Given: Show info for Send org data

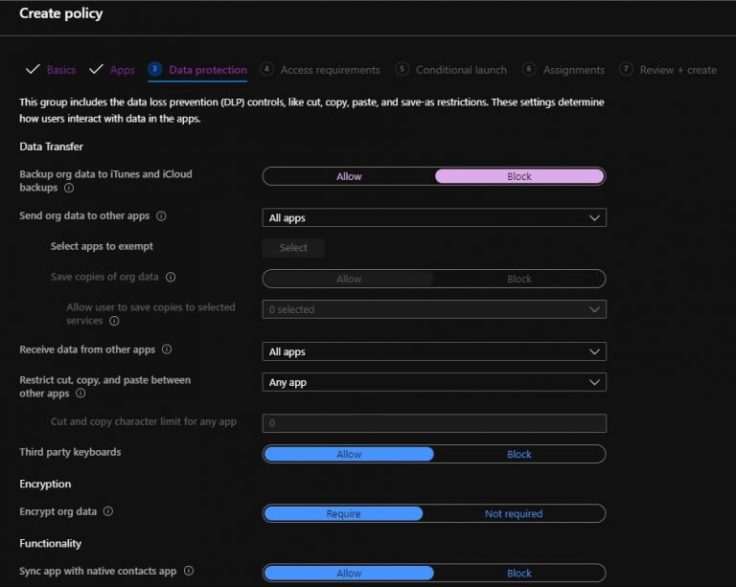Looking at the screenshot, I should click(x=161, y=216).
